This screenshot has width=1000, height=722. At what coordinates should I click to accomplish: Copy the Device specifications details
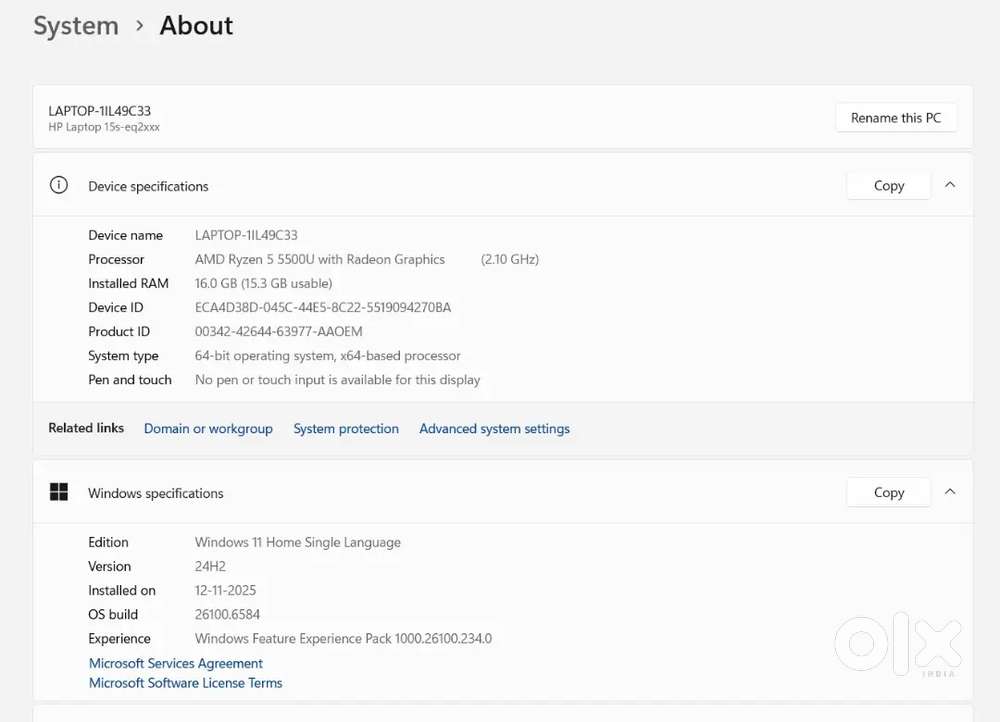point(888,186)
